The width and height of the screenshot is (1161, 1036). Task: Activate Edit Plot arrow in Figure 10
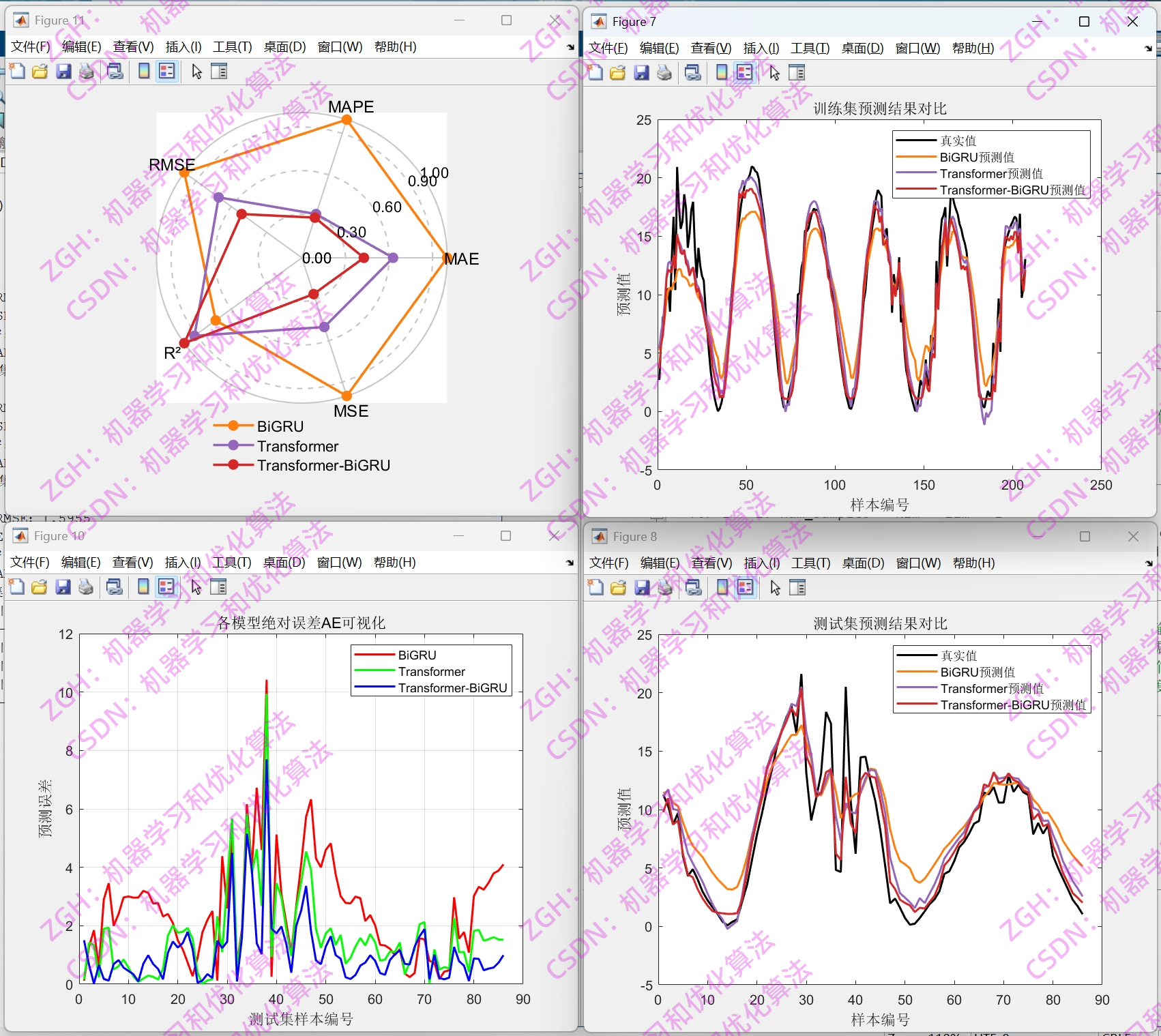(196, 587)
